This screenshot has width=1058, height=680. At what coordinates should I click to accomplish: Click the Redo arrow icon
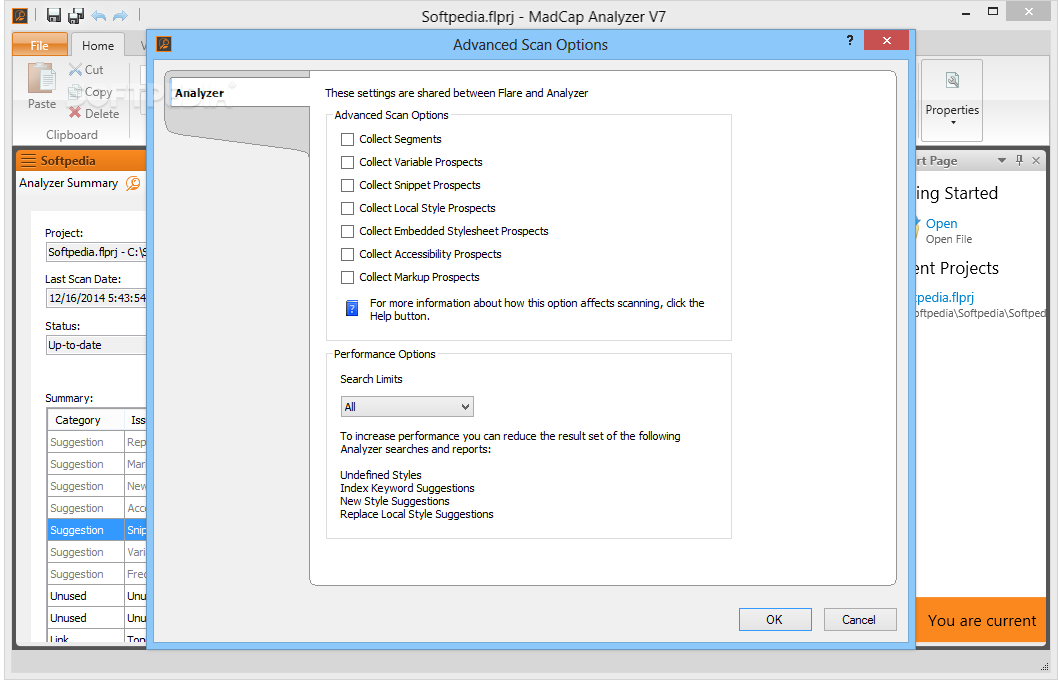120,16
